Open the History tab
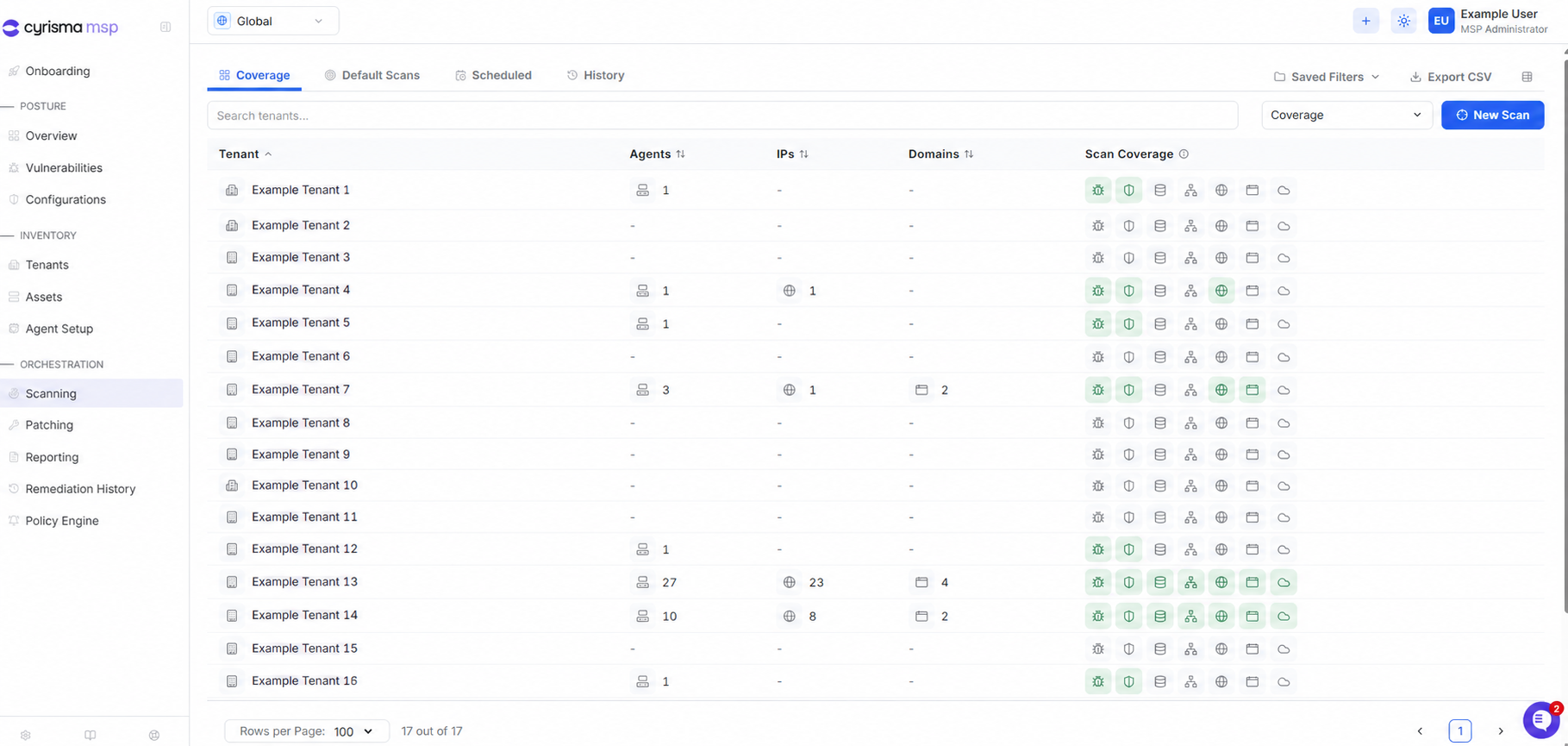Image resolution: width=1568 pixels, height=746 pixels. [x=596, y=75]
